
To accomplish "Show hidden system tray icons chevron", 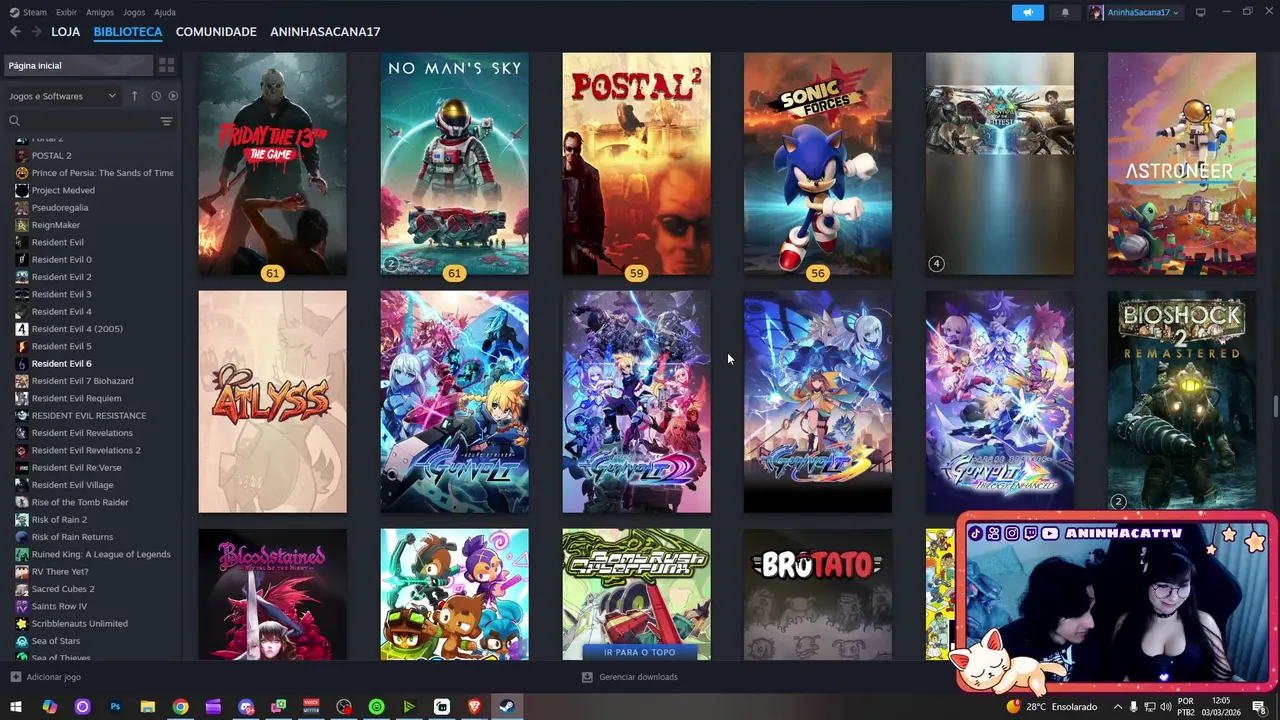I will pyautogui.click(x=1118, y=707).
